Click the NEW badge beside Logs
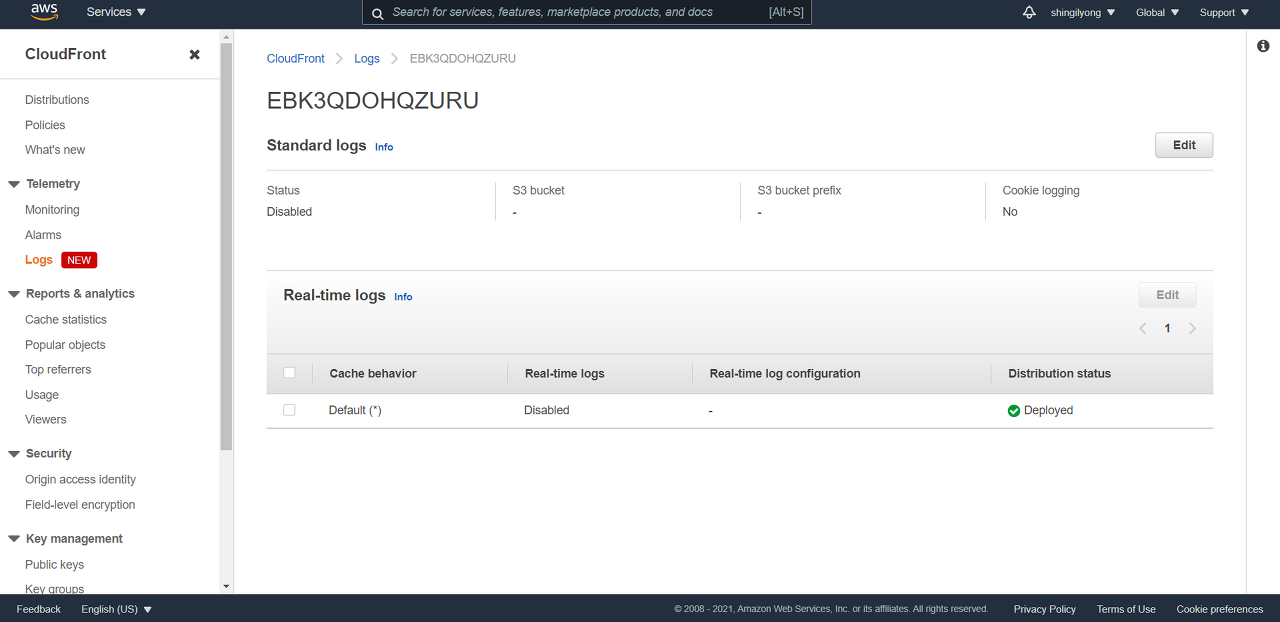The width and height of the screenshot is (1280, 622). click(x=79, y=260)
